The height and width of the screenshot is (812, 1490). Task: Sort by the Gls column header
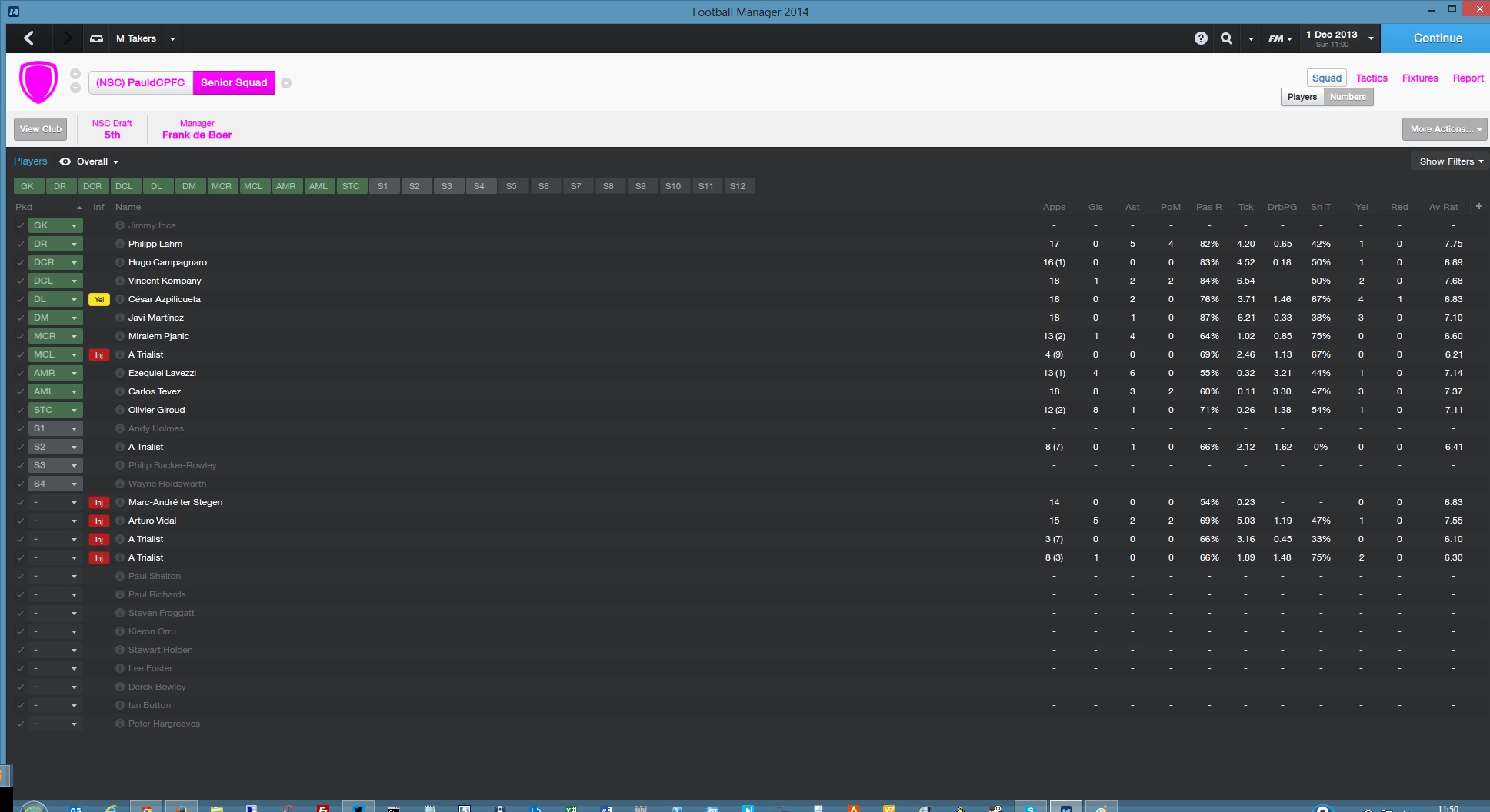click(x=1095, y=207)
